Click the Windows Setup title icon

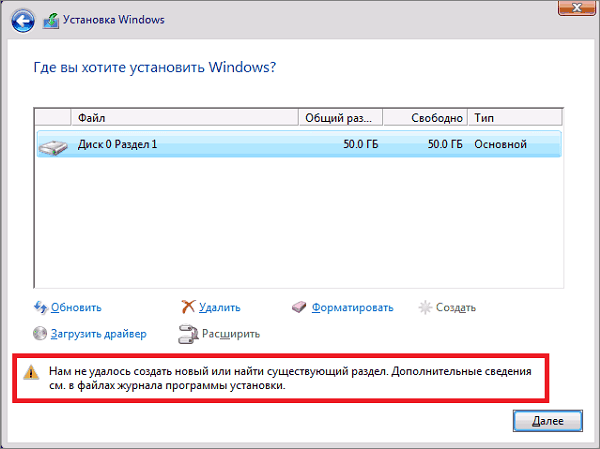point(51,21)
